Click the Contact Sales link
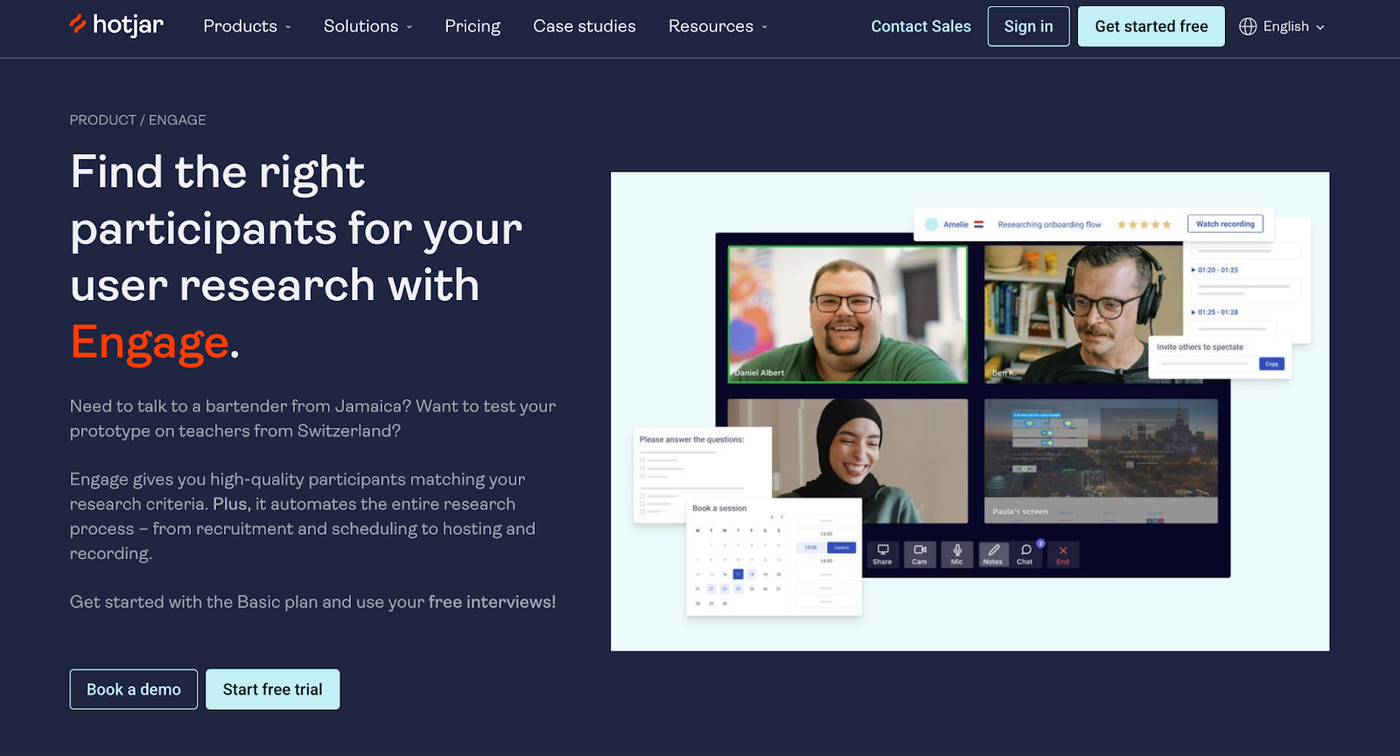 (921, 27)
